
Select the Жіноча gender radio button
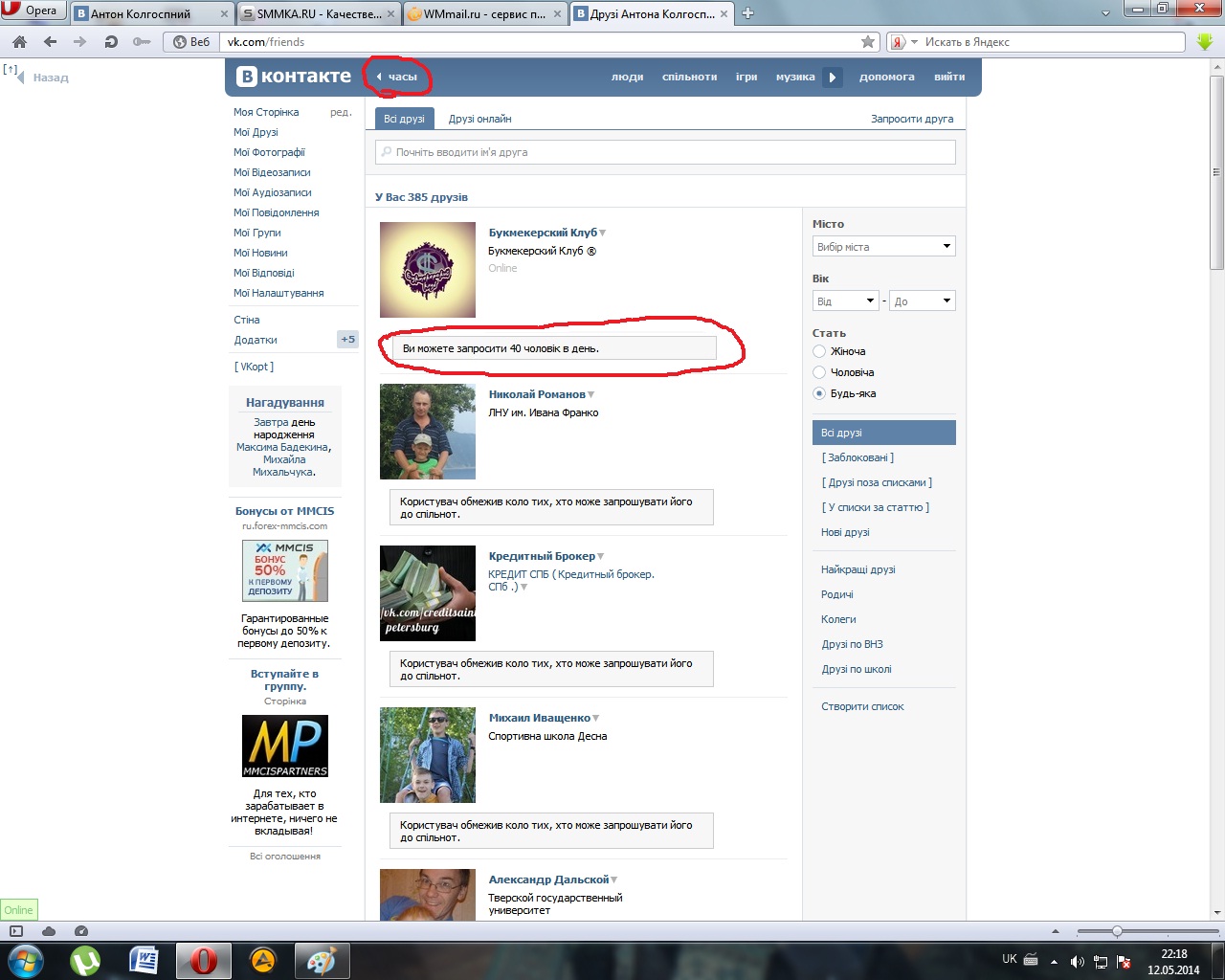(819, 351)
